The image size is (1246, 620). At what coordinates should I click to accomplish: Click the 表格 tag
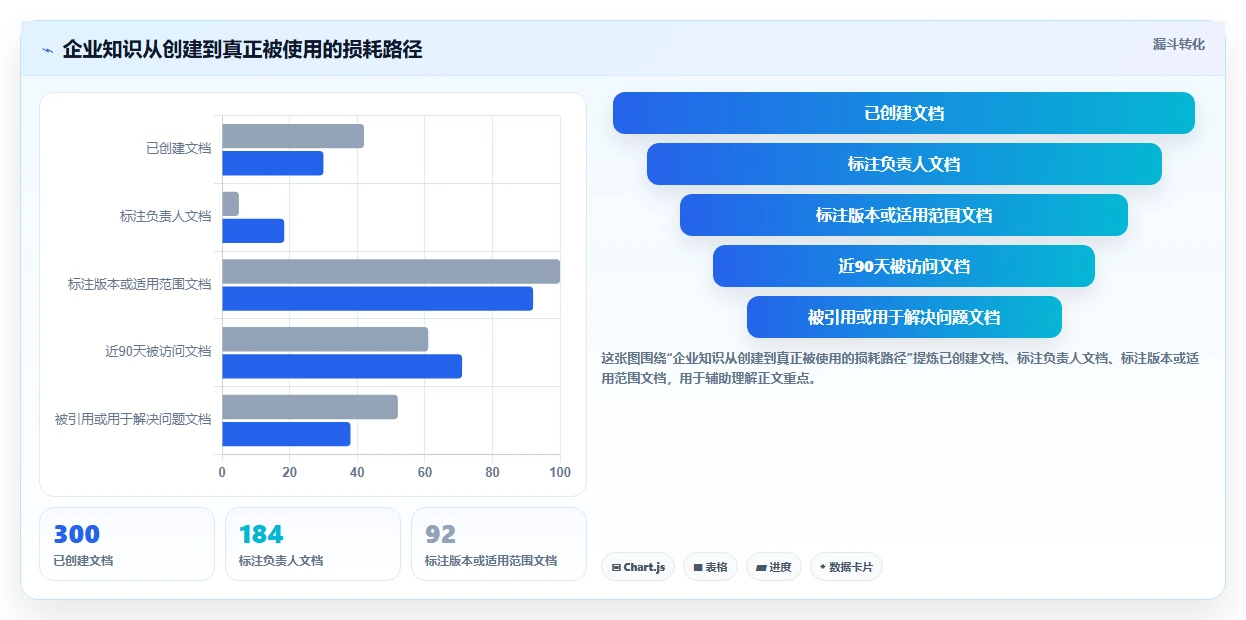click(x=710, y=567)
